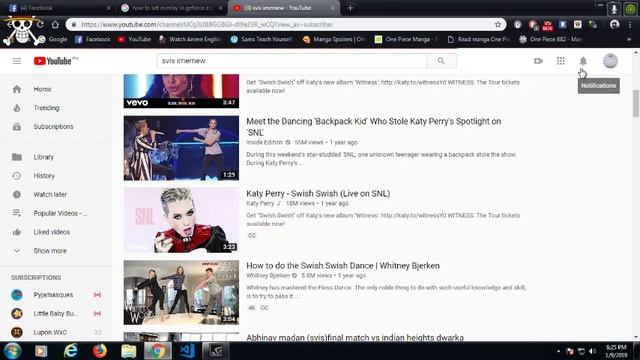This screenshot has height=360, width=640.
Task: Open Visual Studio Code from taskbar
Action: click(x=187, y=351)
